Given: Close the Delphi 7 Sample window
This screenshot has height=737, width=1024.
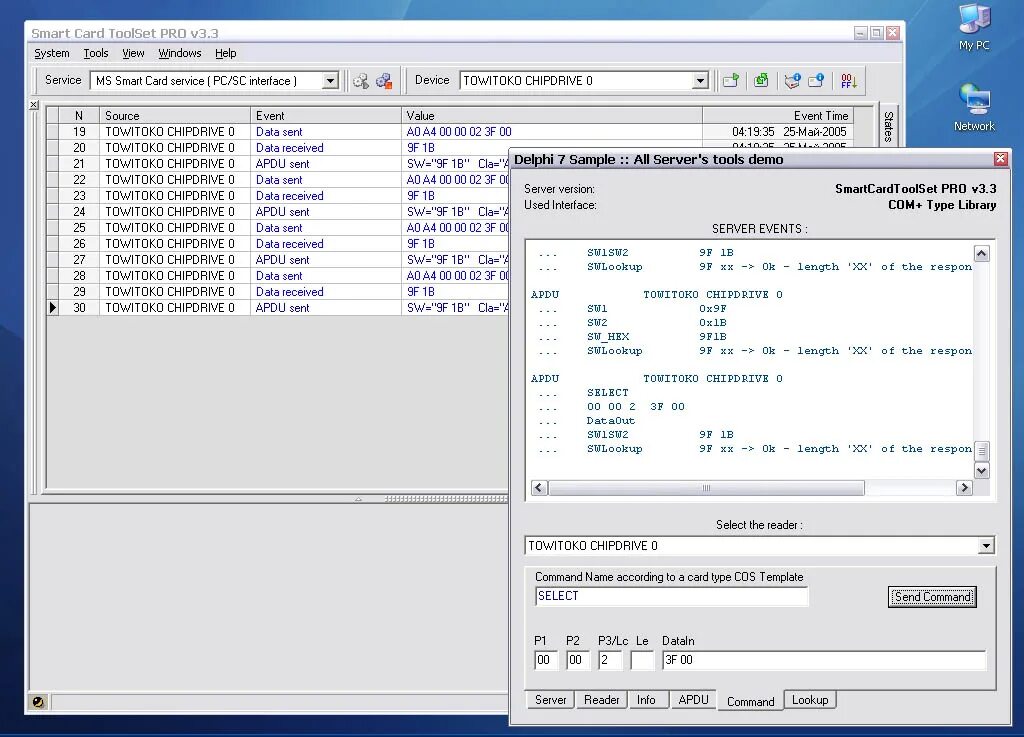Looking at the screenshot, I should tap(1000, 159).
